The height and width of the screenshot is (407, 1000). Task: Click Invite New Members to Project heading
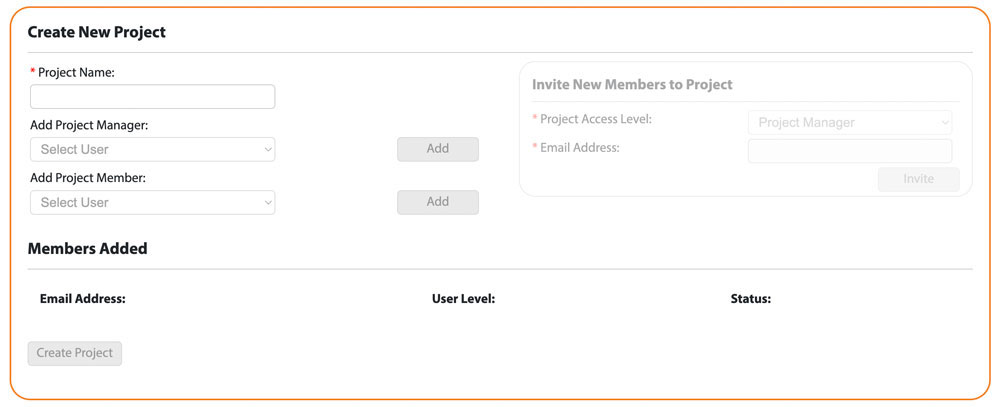click(x=632, y=85)
